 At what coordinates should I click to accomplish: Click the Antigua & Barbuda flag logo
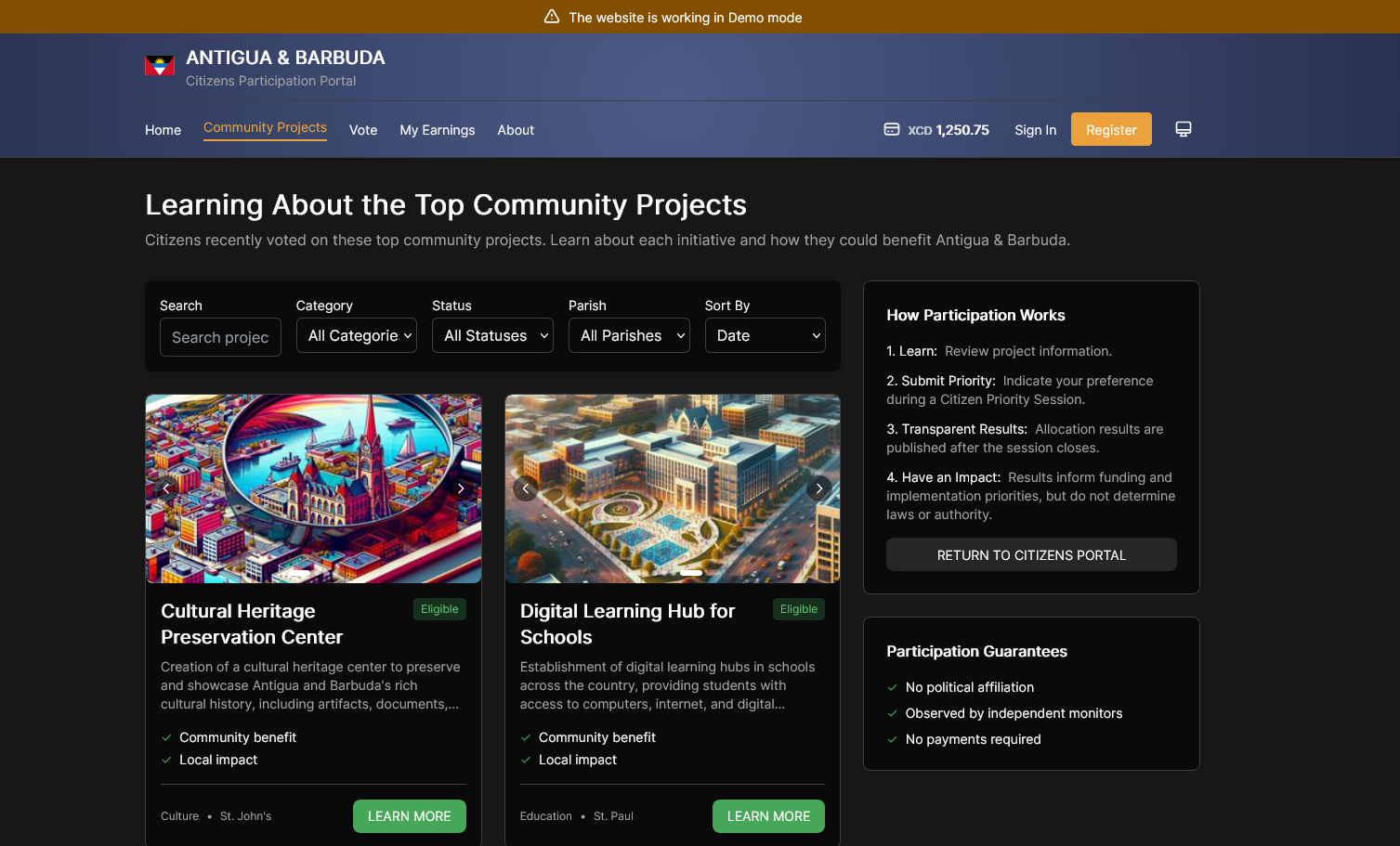(x=160, y=66)
